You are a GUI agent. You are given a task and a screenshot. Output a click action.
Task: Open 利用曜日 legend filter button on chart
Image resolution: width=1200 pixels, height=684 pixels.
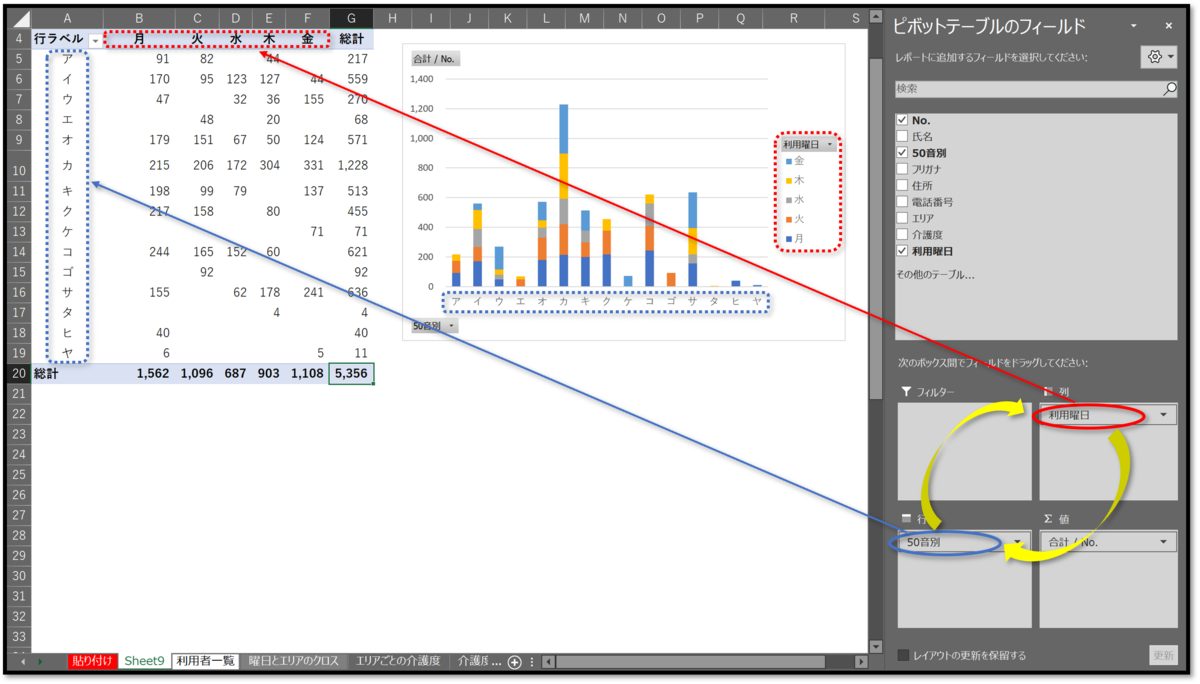pos(808,144)
